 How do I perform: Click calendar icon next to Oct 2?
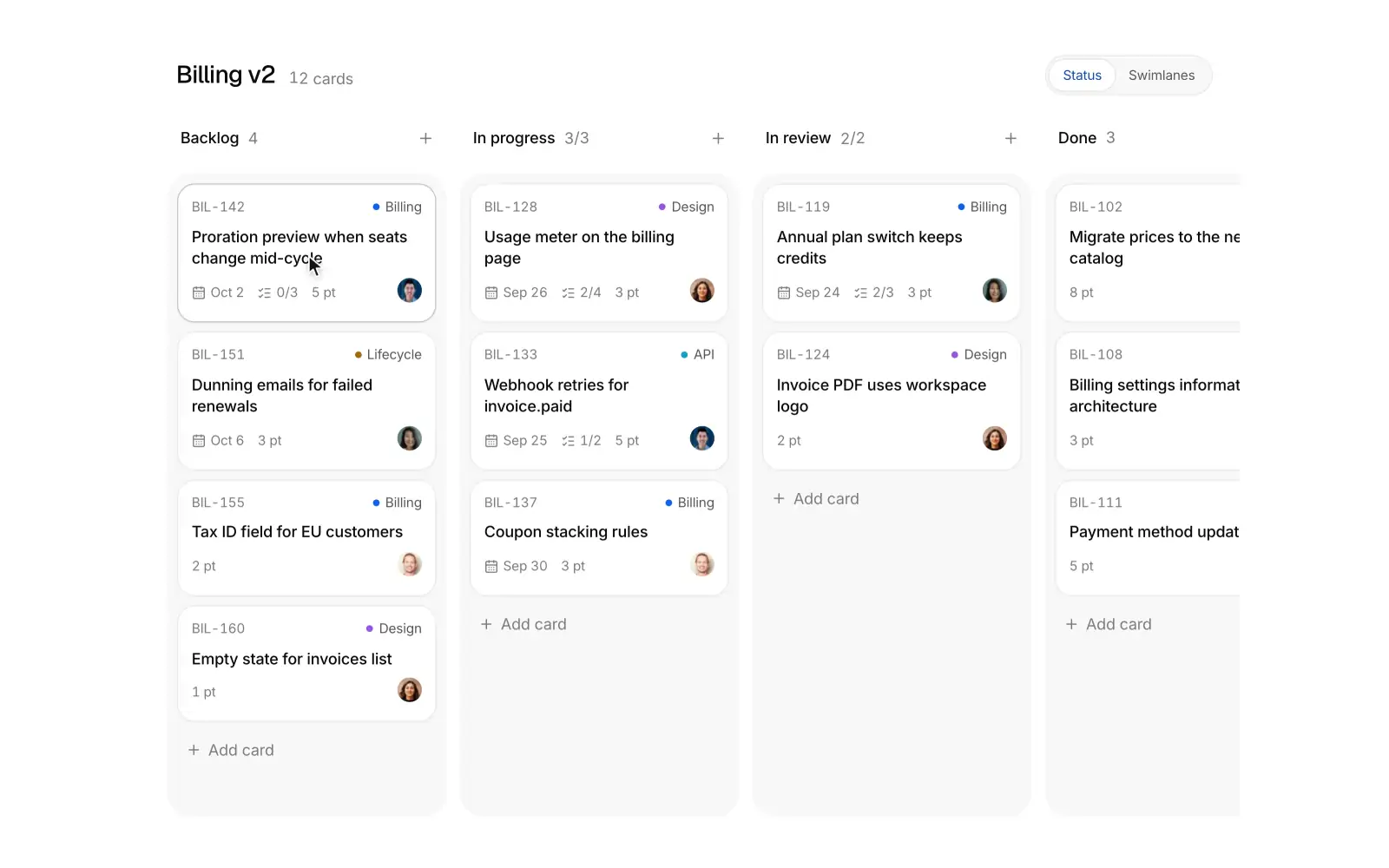[x=199, y=293]
